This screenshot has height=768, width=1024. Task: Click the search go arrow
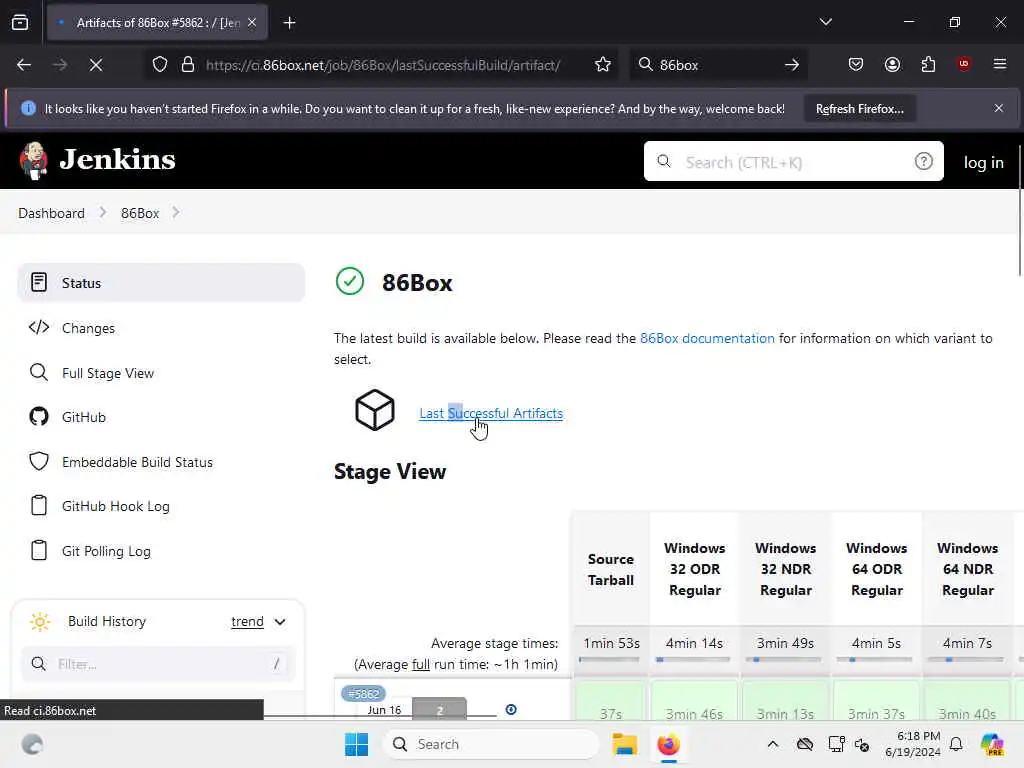click(x=792, y=65)
